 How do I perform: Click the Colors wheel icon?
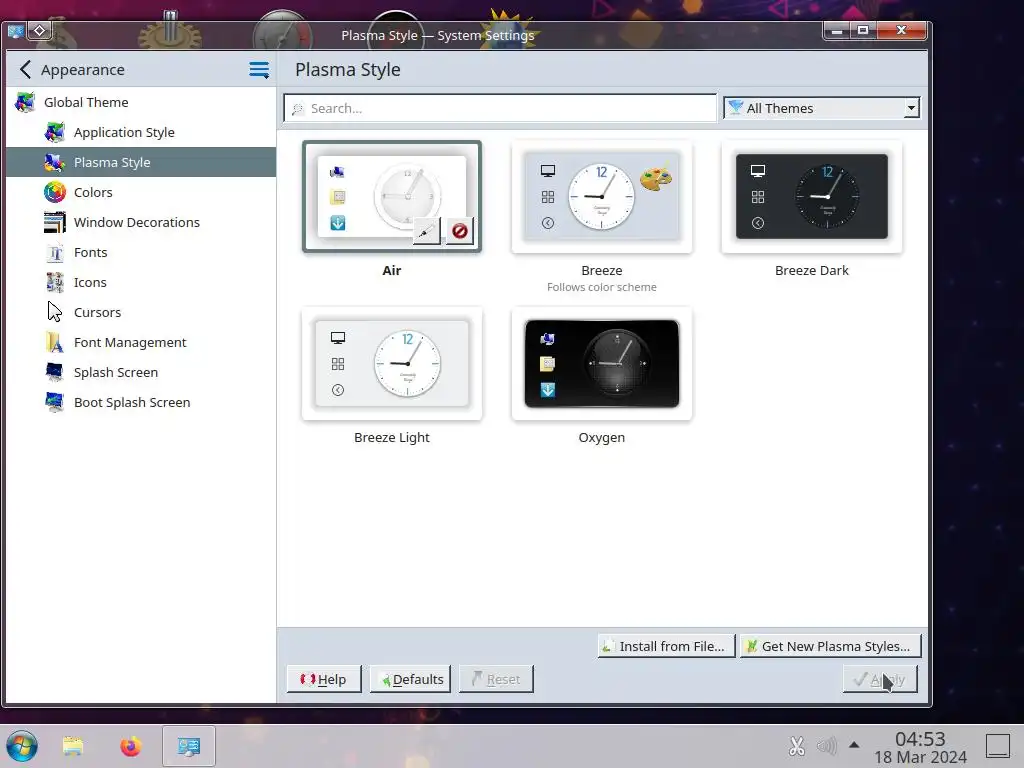click(55, 192)
